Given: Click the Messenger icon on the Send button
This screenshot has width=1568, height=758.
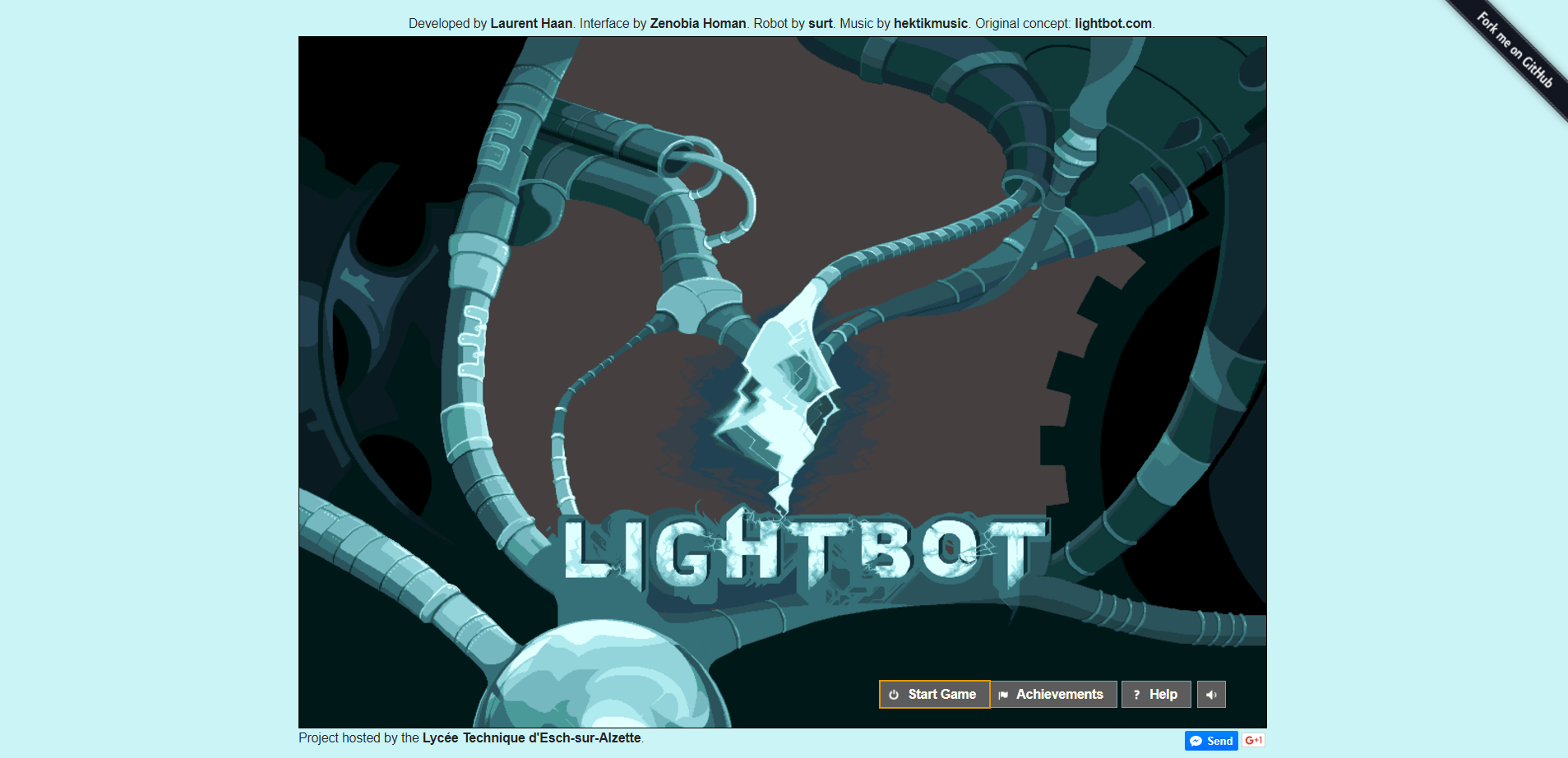Looking at the screenshot, I should pyautogui.click(x=1195, y=739).
